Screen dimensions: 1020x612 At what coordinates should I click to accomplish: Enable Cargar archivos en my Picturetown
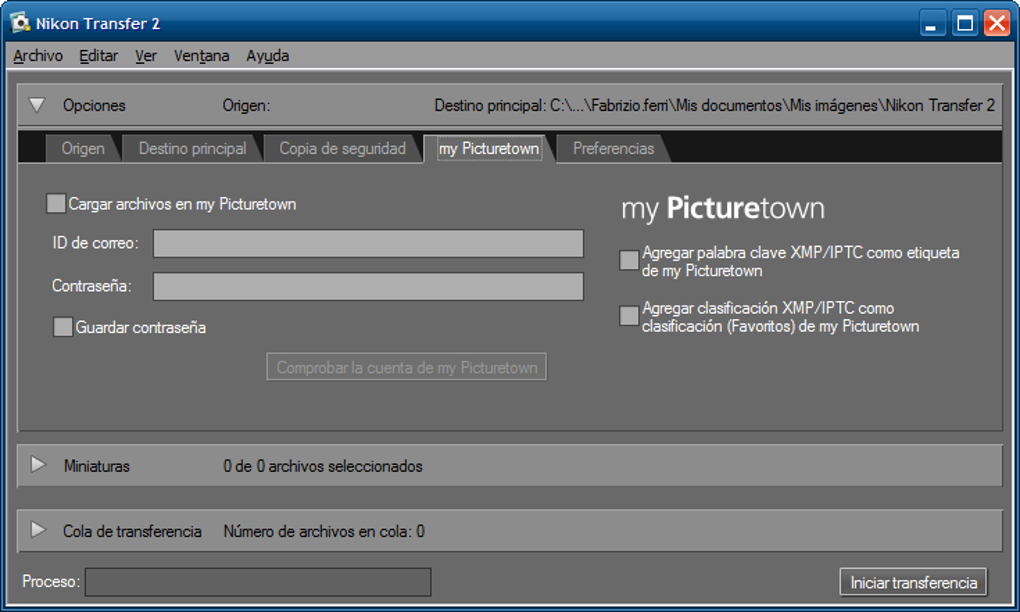tap(56, 204)
